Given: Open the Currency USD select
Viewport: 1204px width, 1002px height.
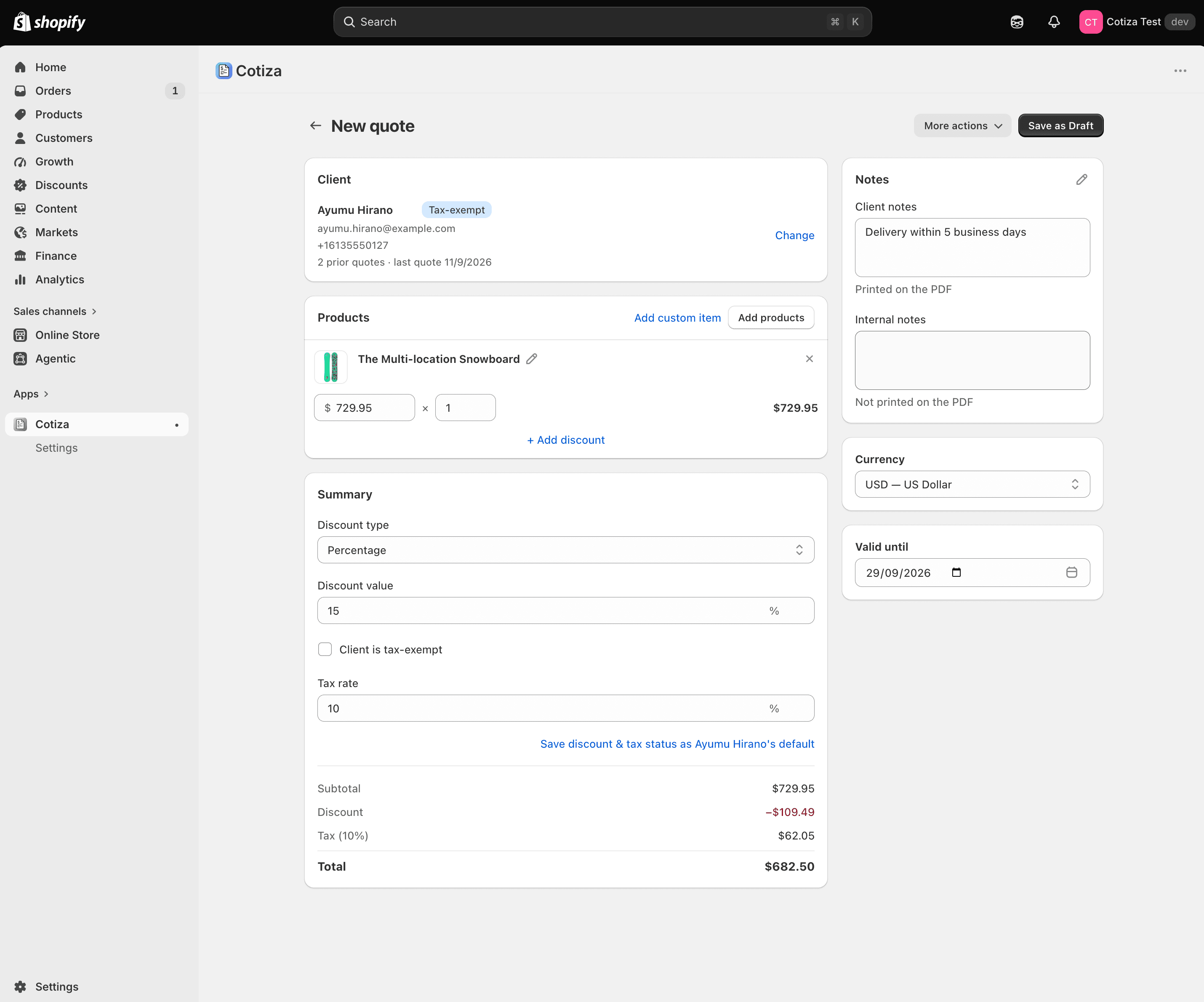Looking at the screenshot, I should pos(972,485).
